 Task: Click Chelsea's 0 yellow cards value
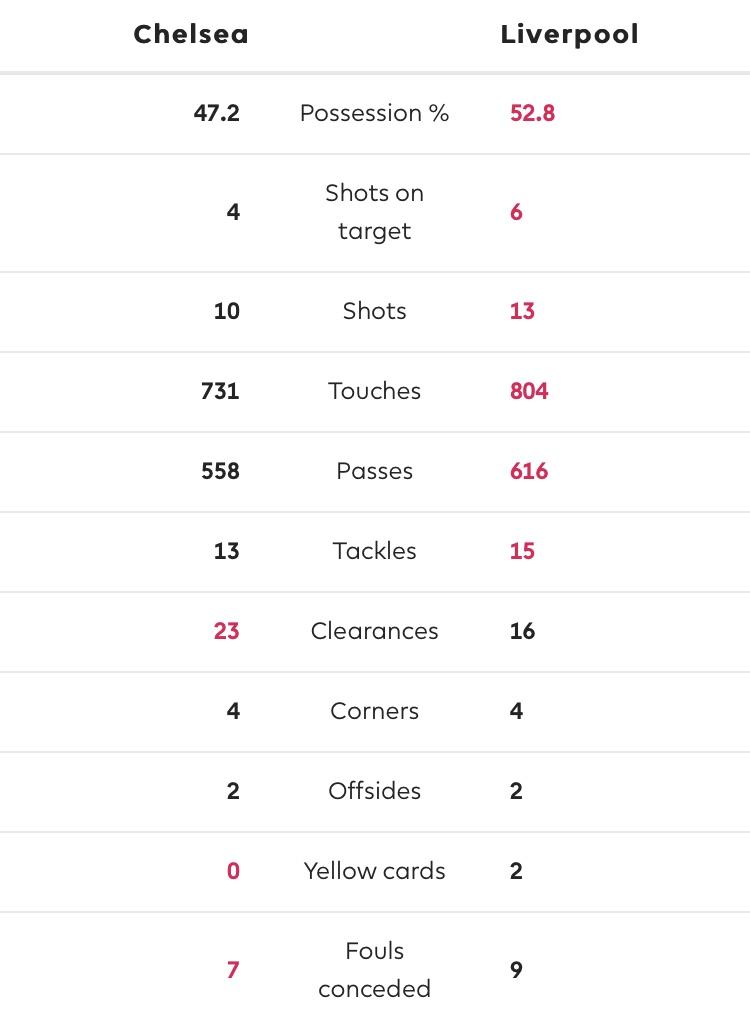tap(233, 871)
